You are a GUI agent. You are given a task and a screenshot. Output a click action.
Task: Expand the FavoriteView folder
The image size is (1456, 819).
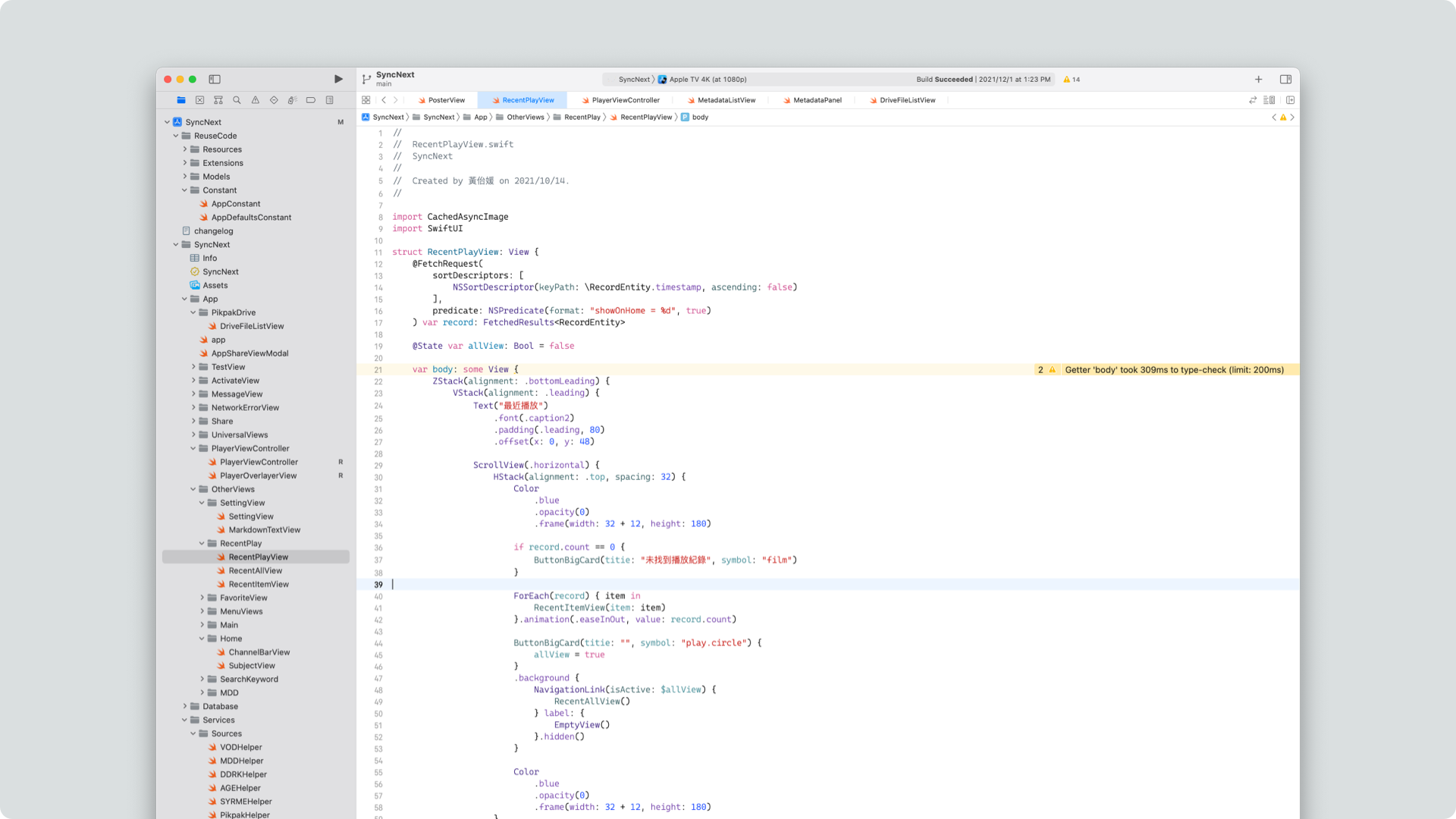click(x=202, y=598)
